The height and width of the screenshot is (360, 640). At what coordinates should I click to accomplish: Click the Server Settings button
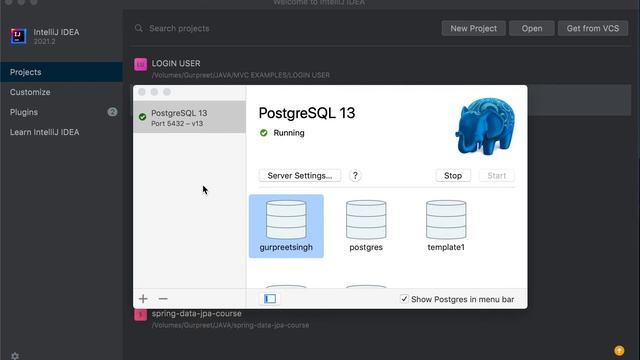300,176
